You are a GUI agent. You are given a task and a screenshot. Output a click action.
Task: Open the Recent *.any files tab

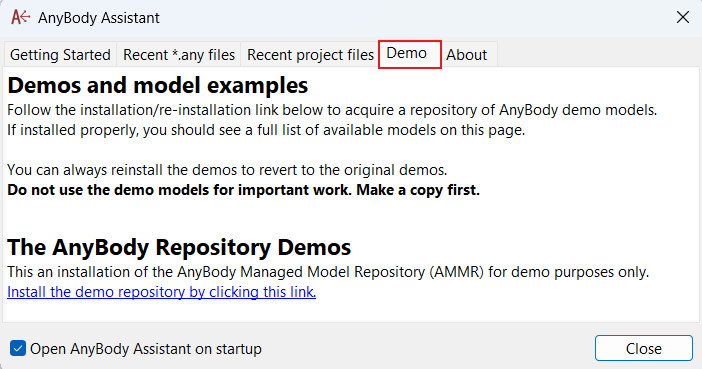coord(179,55)
